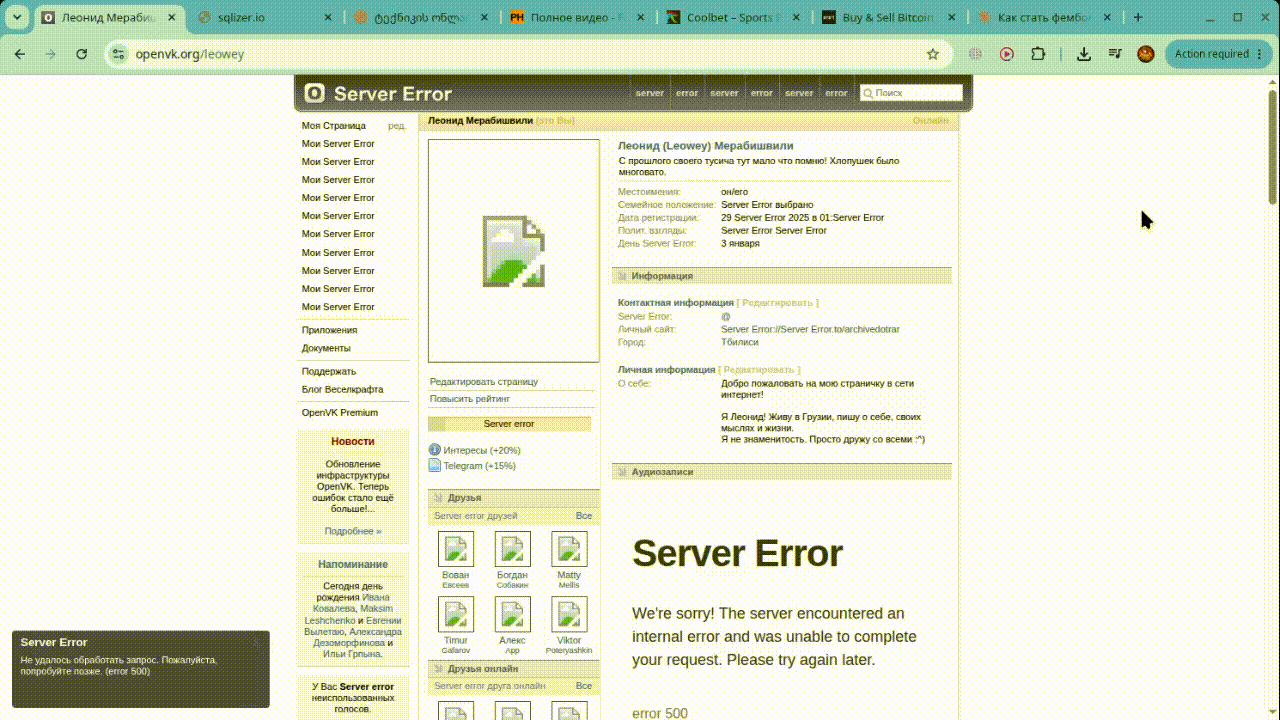Screen dimensions: 1280x720
Task: Open the Chrome downloads panel
Action: [1084, 54]
